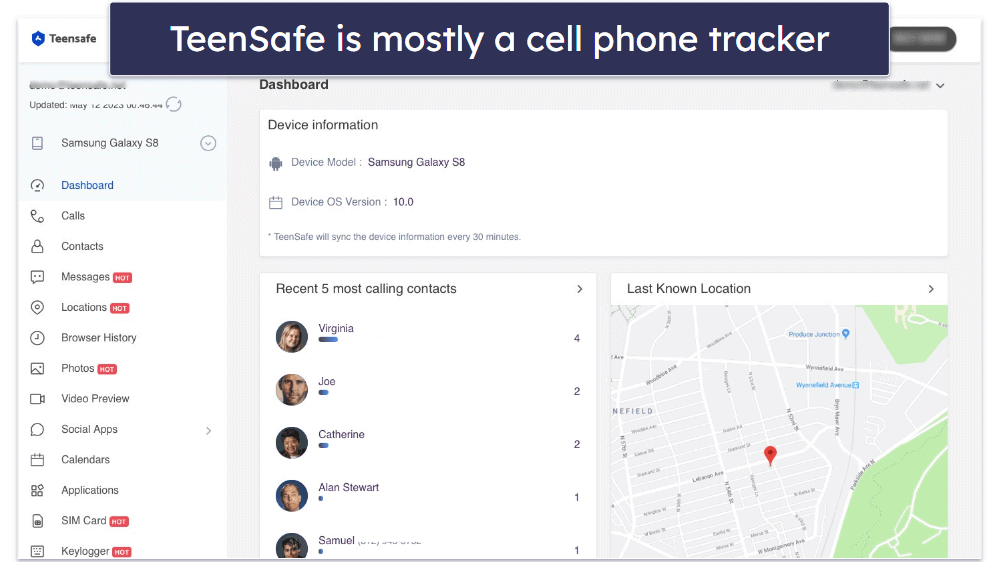The height and width of the screenshot is (562, 999).
Task: Click the Photos picture icon
Action: coord(38,368)
